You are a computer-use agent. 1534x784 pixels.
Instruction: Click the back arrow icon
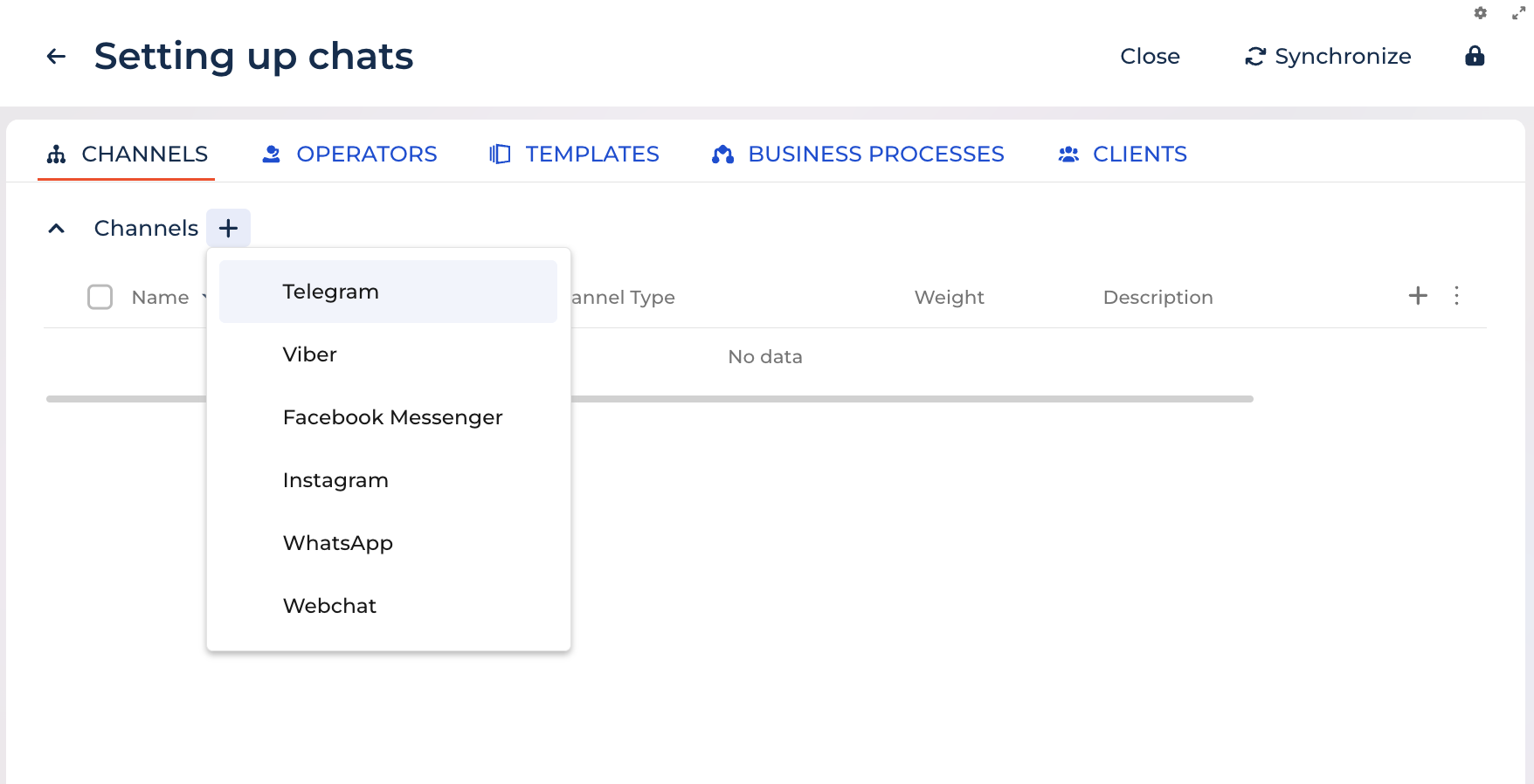point(56,57)
